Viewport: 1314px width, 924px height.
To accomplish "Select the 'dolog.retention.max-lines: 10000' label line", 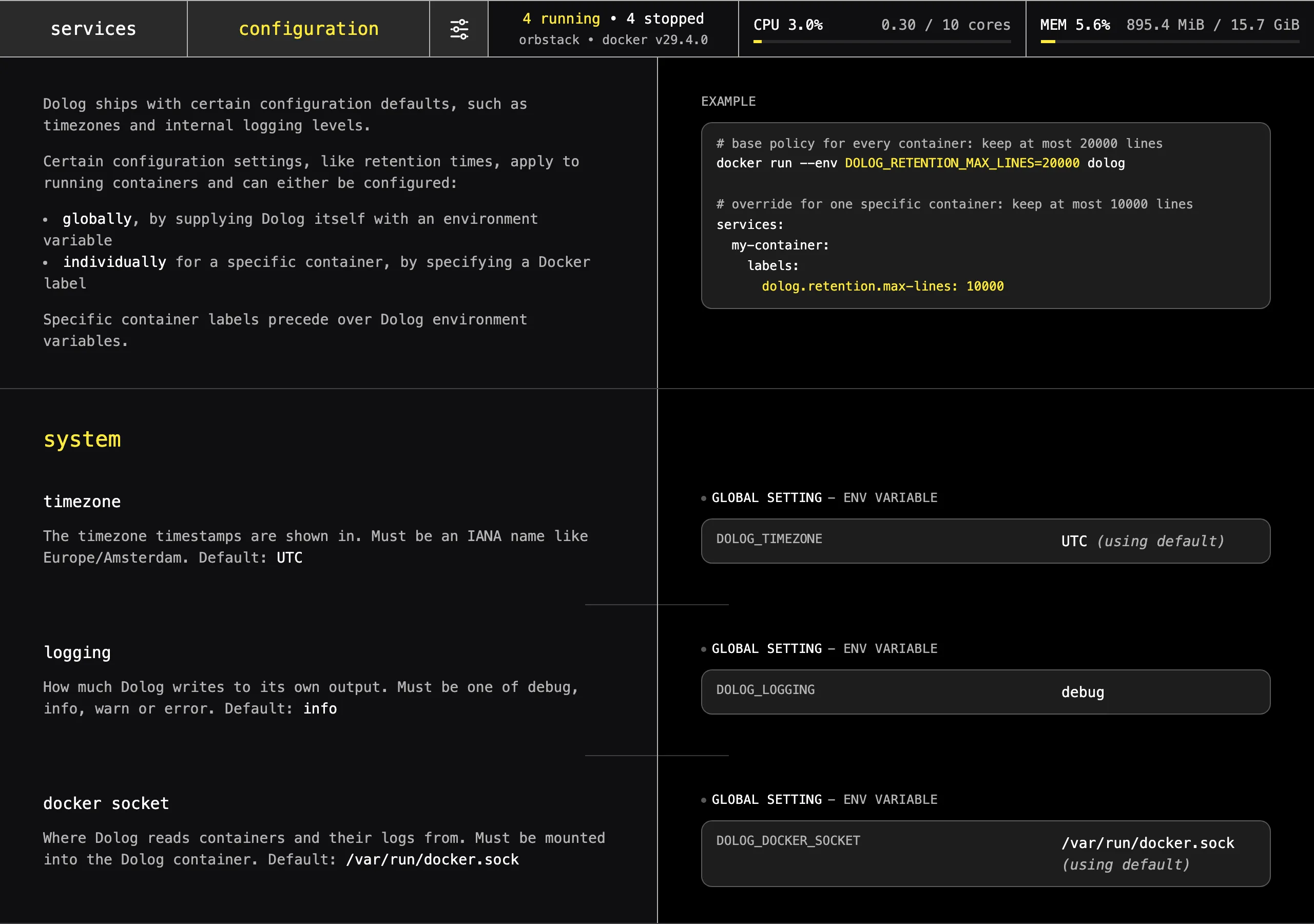I will tap(882, 286).
